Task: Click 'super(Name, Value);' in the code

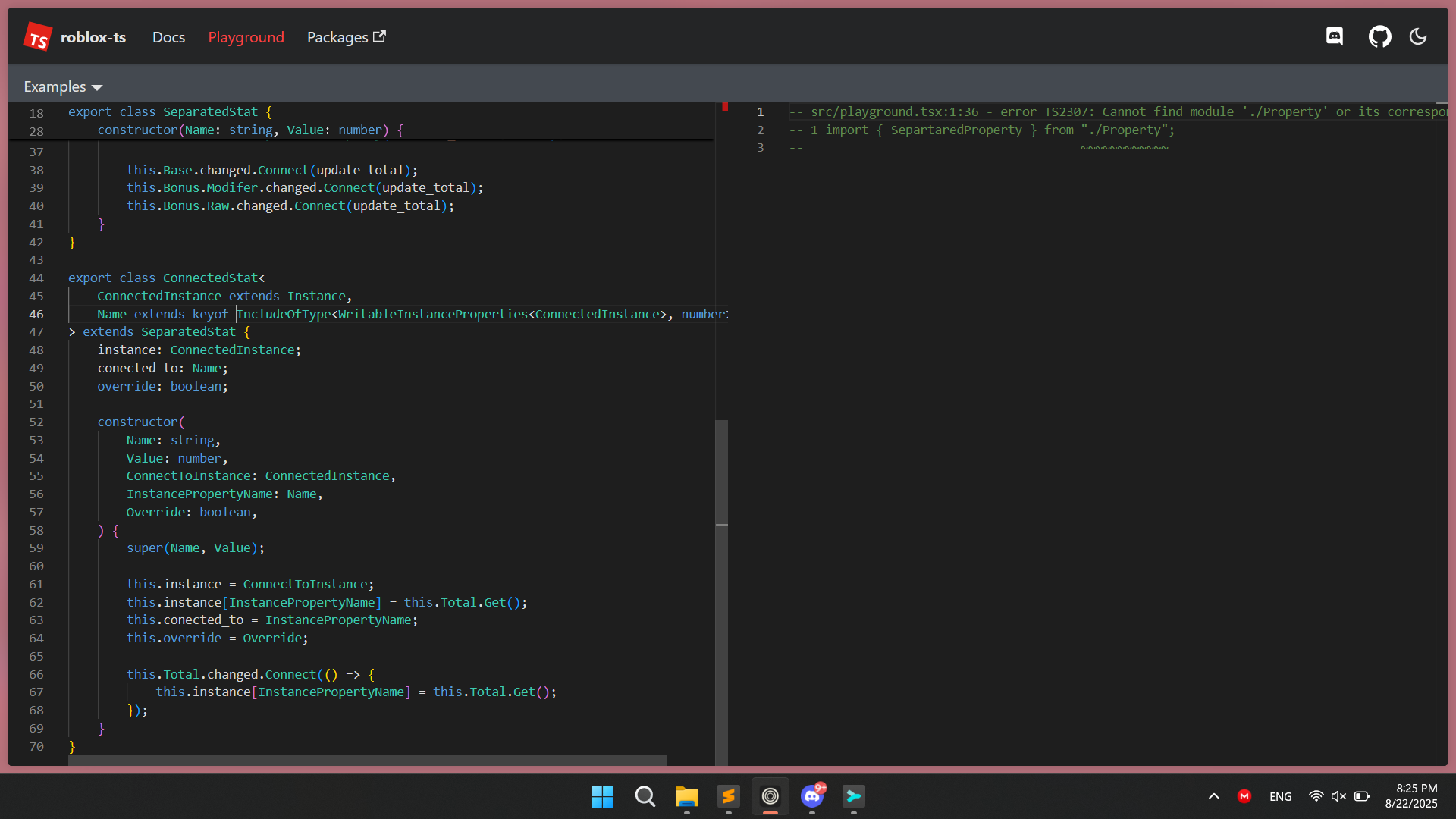Action: (x=196, y=548)
